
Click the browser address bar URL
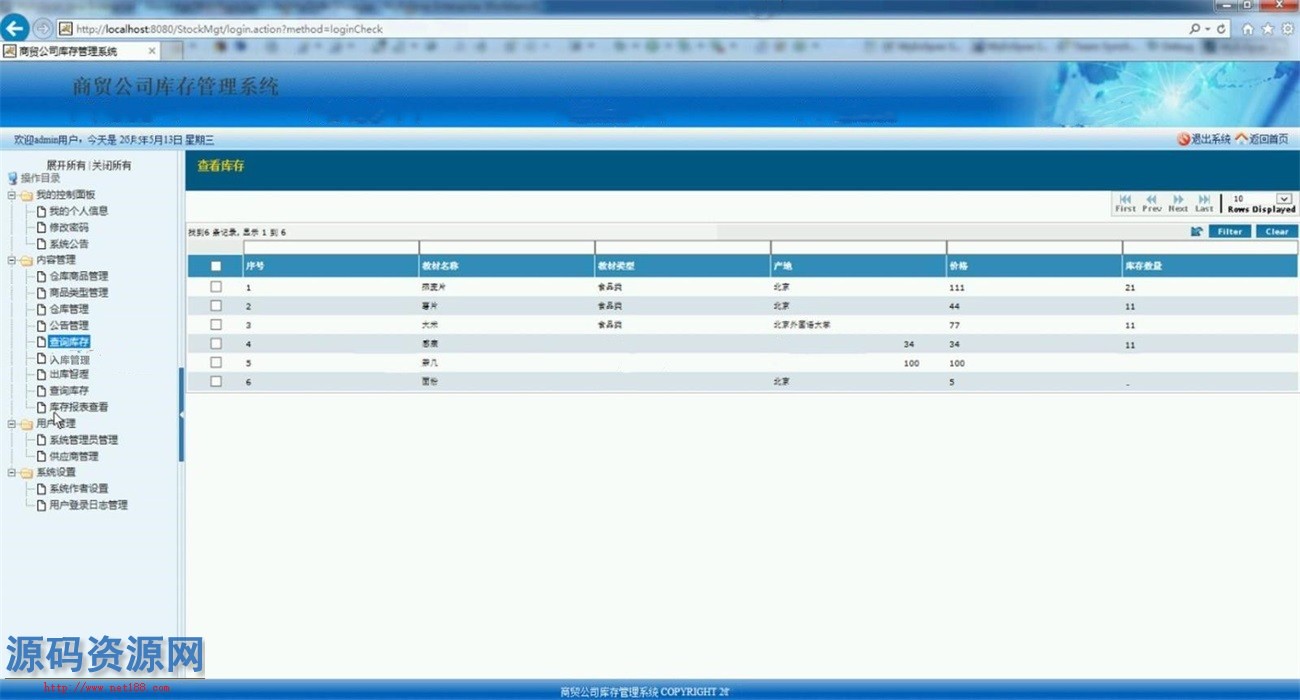coord(229,29)
